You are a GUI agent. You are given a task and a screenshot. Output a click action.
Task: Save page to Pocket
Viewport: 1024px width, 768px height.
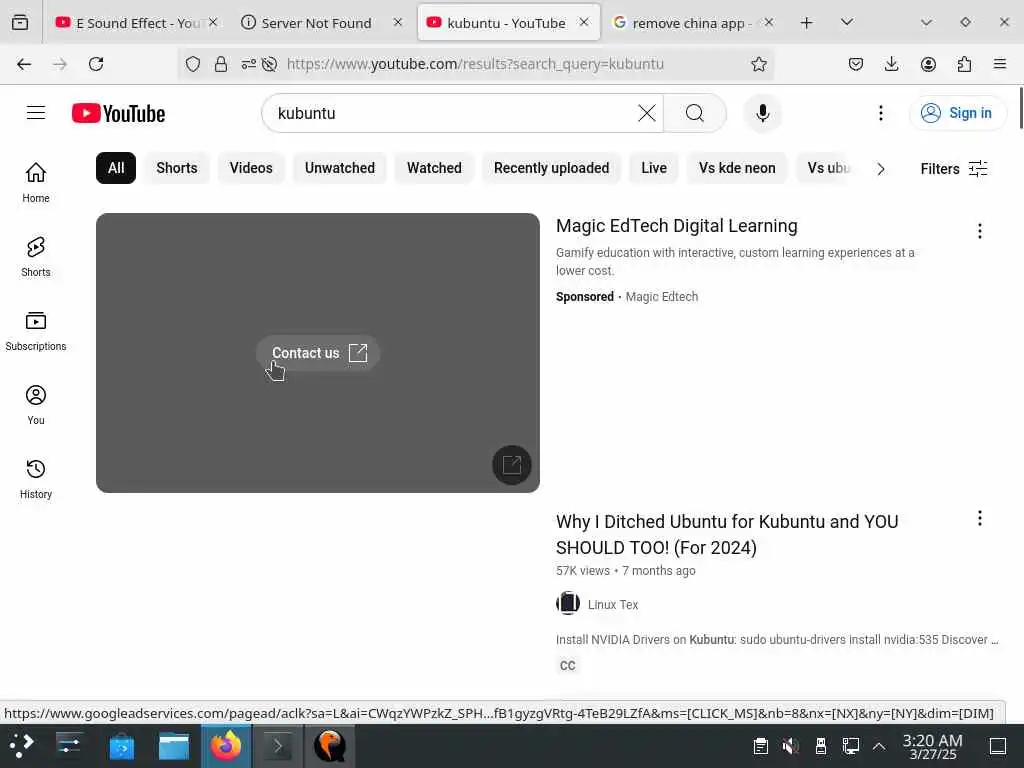click(856, 64)
